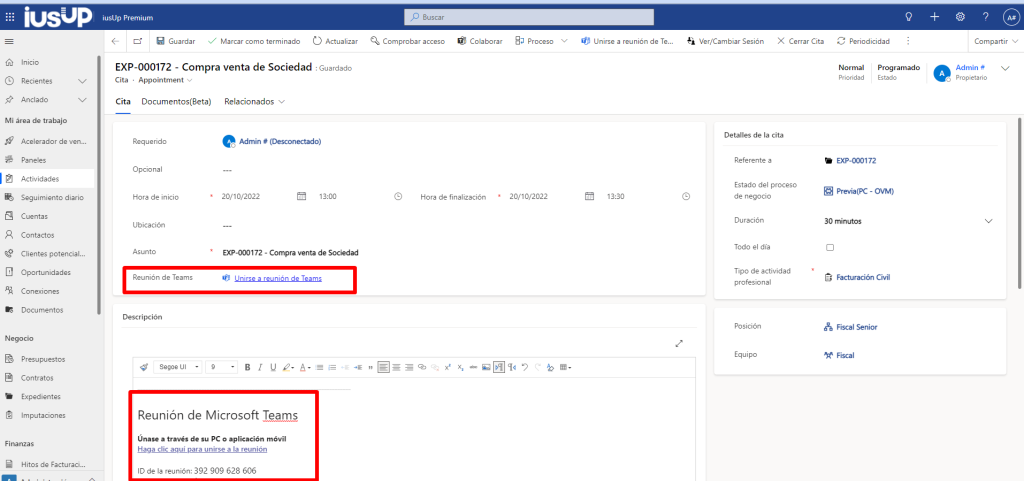Screen dimensions: 1024x481
Task: Click Ver/Cambiar Sesión
Action: (725, 41)
